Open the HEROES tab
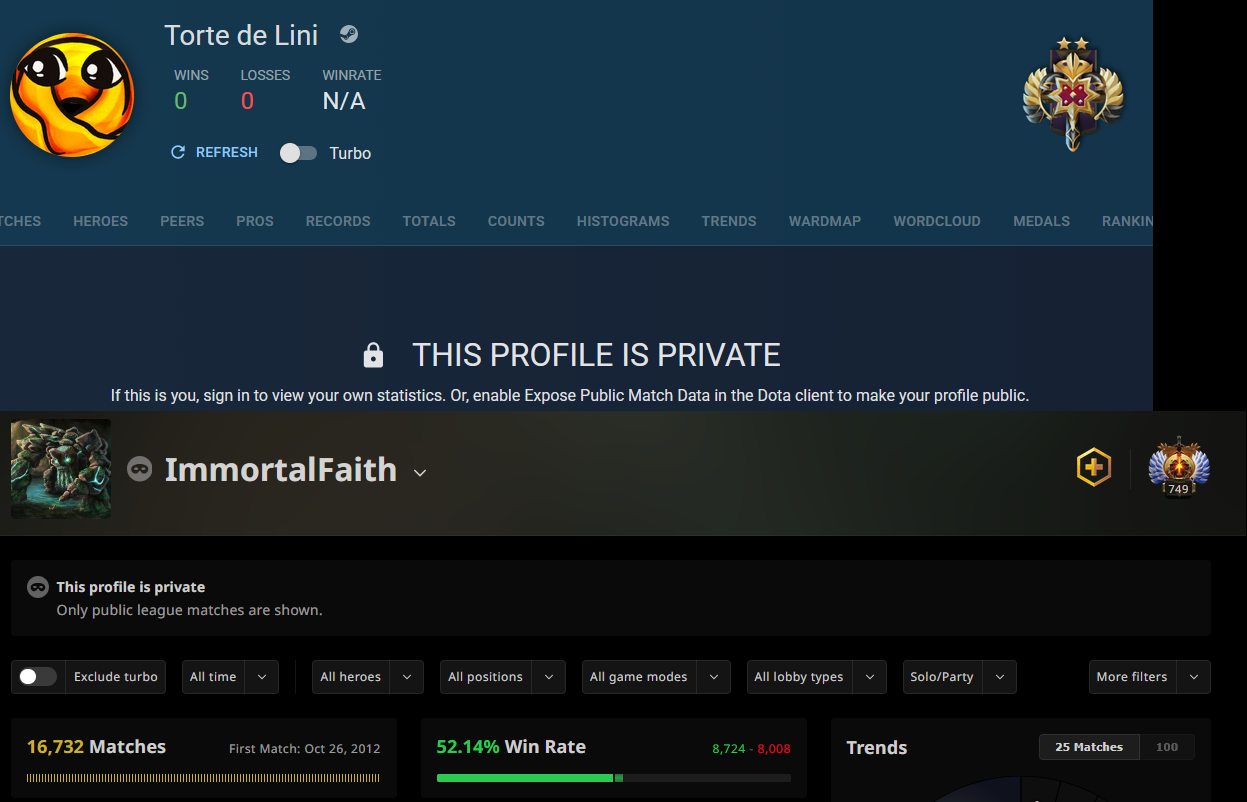Screen dimensions: 1247x802 pos(100,221)
